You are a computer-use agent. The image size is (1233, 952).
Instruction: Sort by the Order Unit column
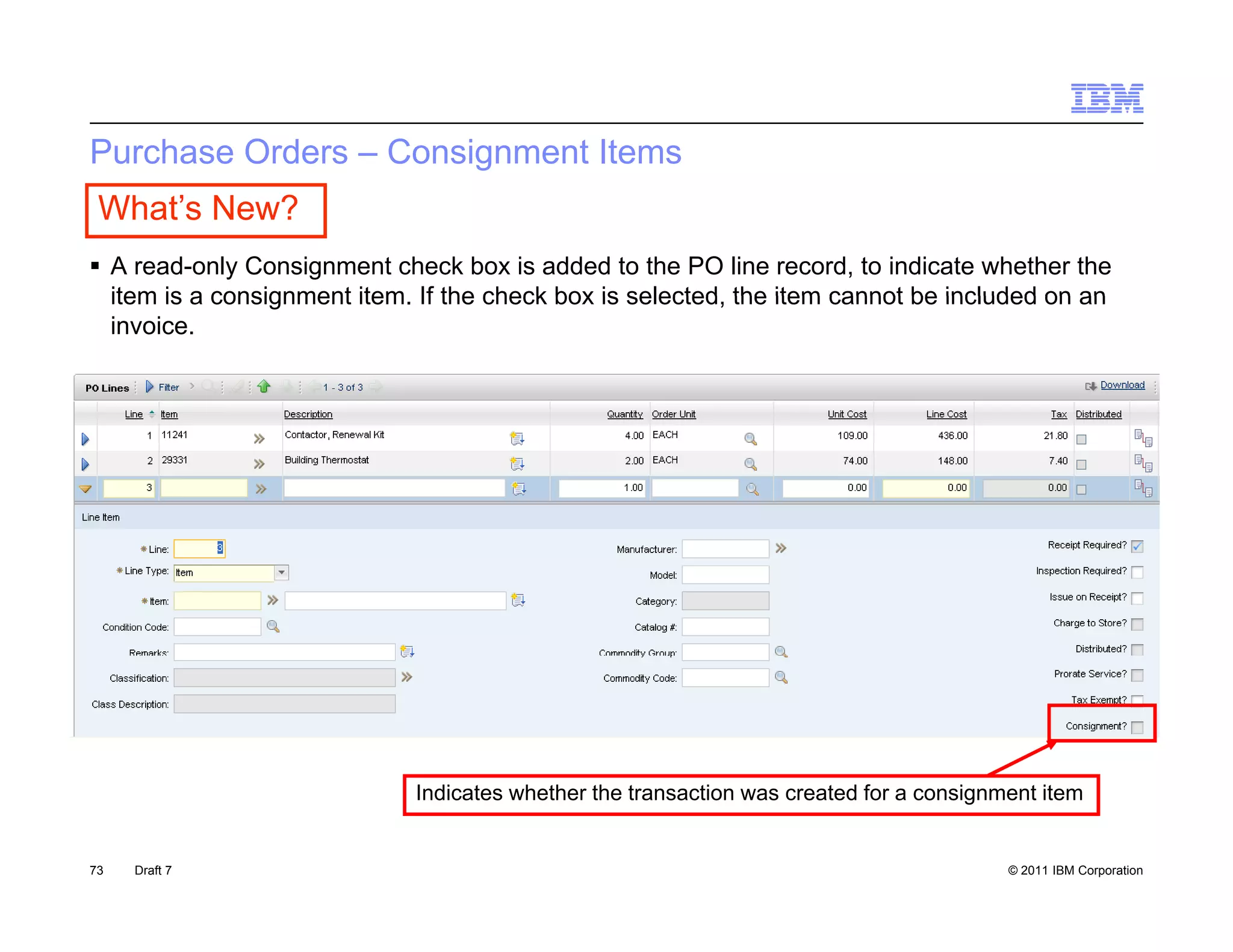coord(674,414)
